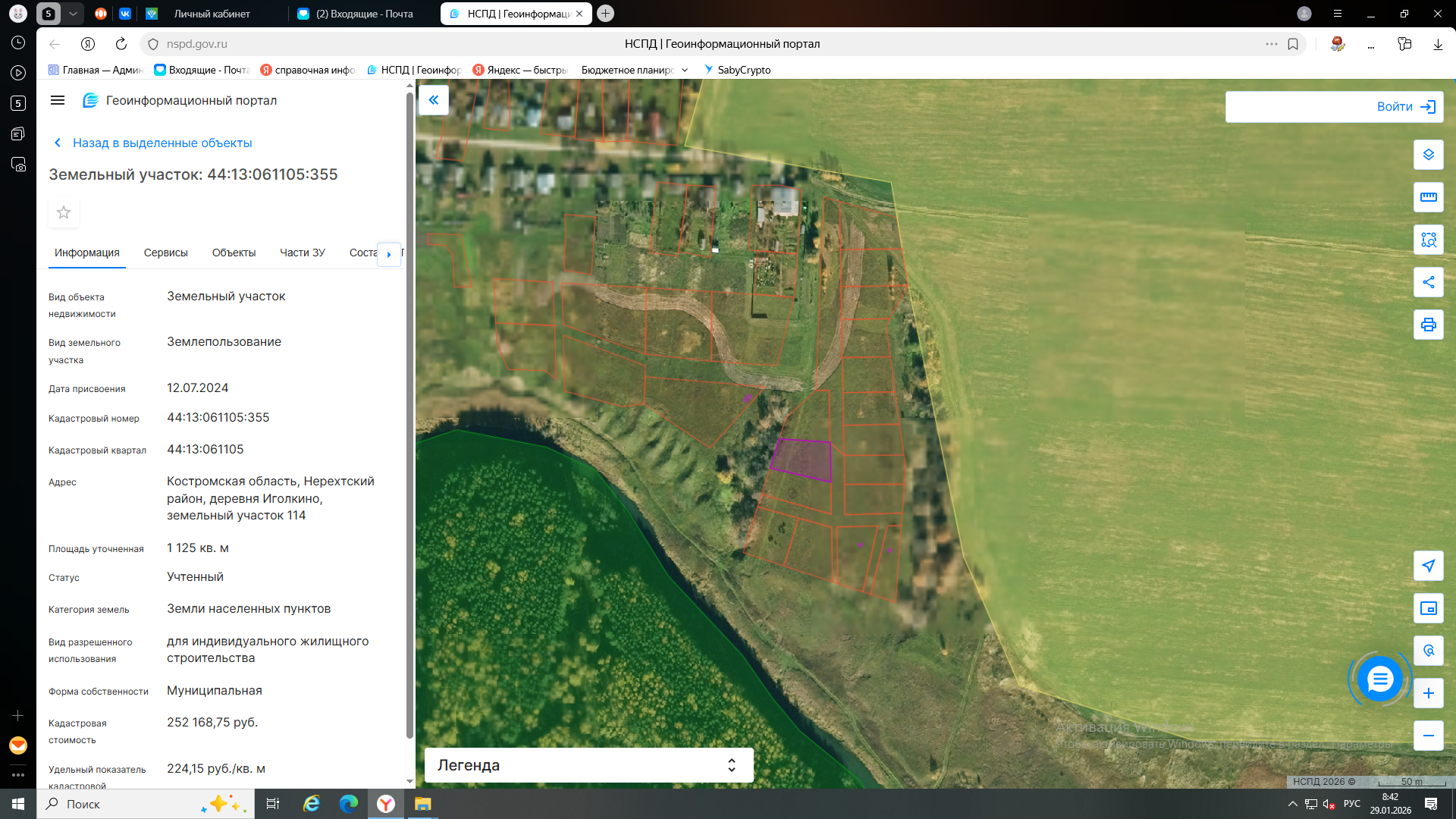This screenshot has height=819, width=1456.
Task: Expand more tabs with the arrow button
Action: [x=389, y=254]
